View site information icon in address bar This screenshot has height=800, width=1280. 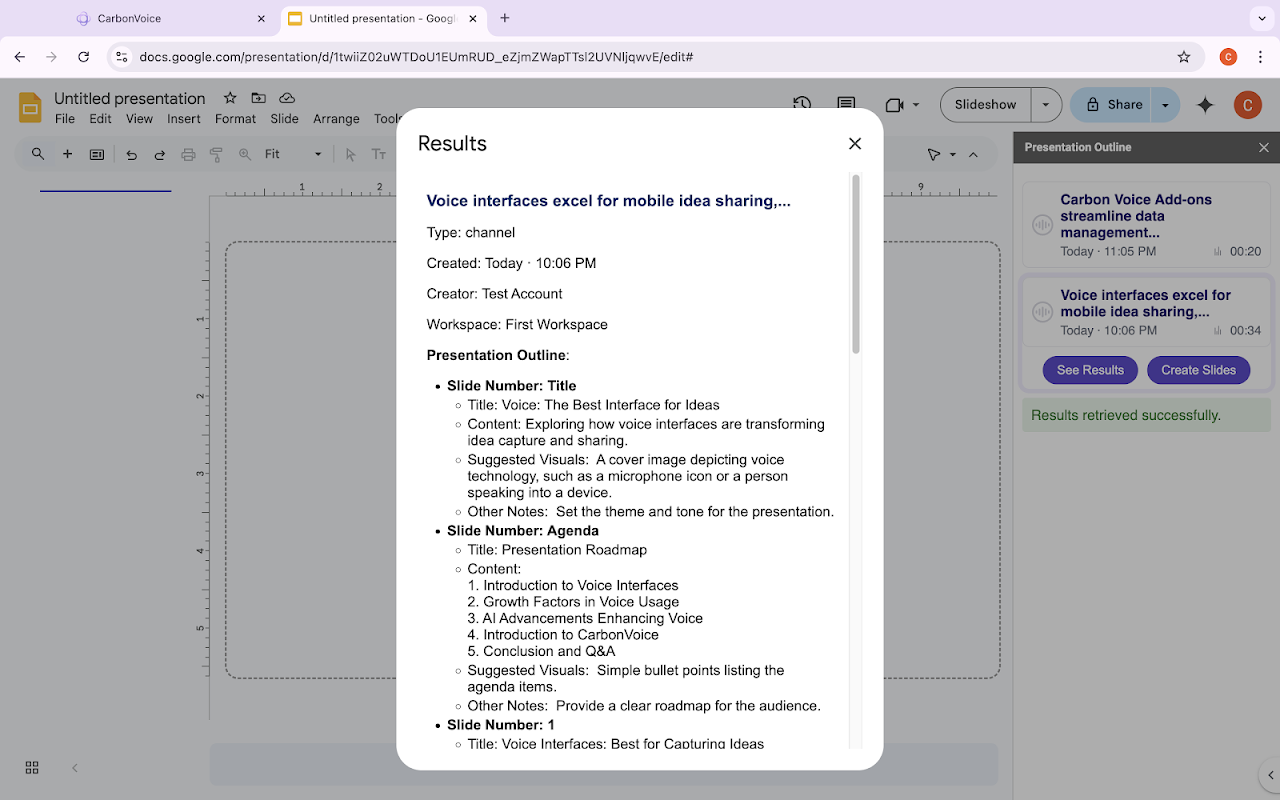(122, 57)
